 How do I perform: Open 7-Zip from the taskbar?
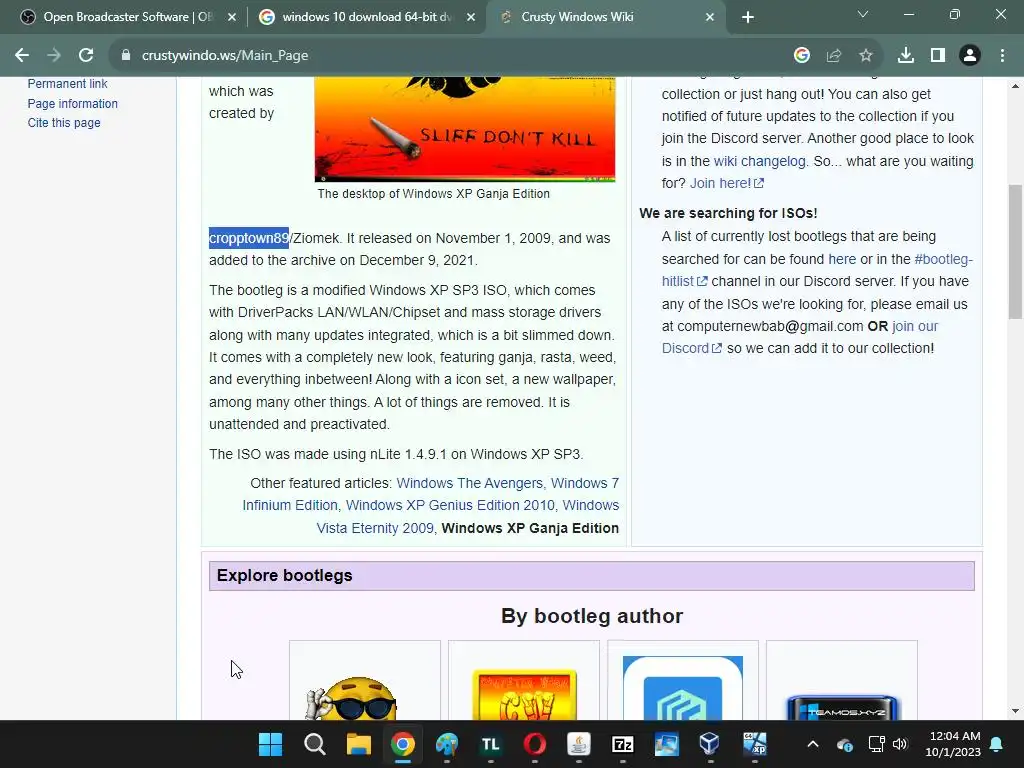[x=622, y=744]
